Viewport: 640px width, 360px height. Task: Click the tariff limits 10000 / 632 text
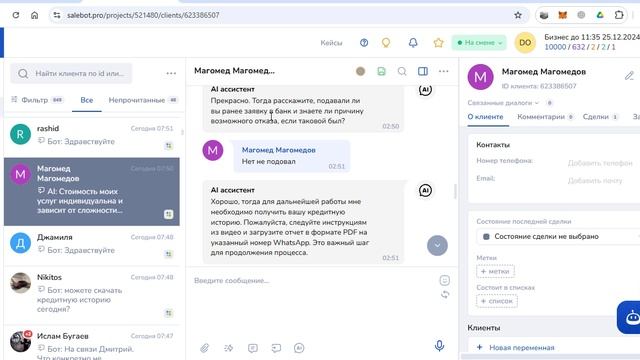(580, 47)
